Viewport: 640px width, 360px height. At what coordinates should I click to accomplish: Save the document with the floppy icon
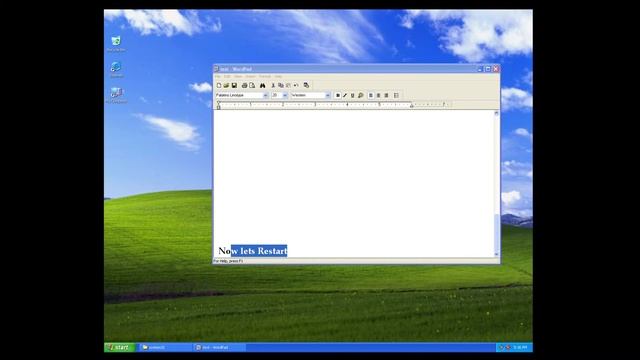[x=234, y=85]
